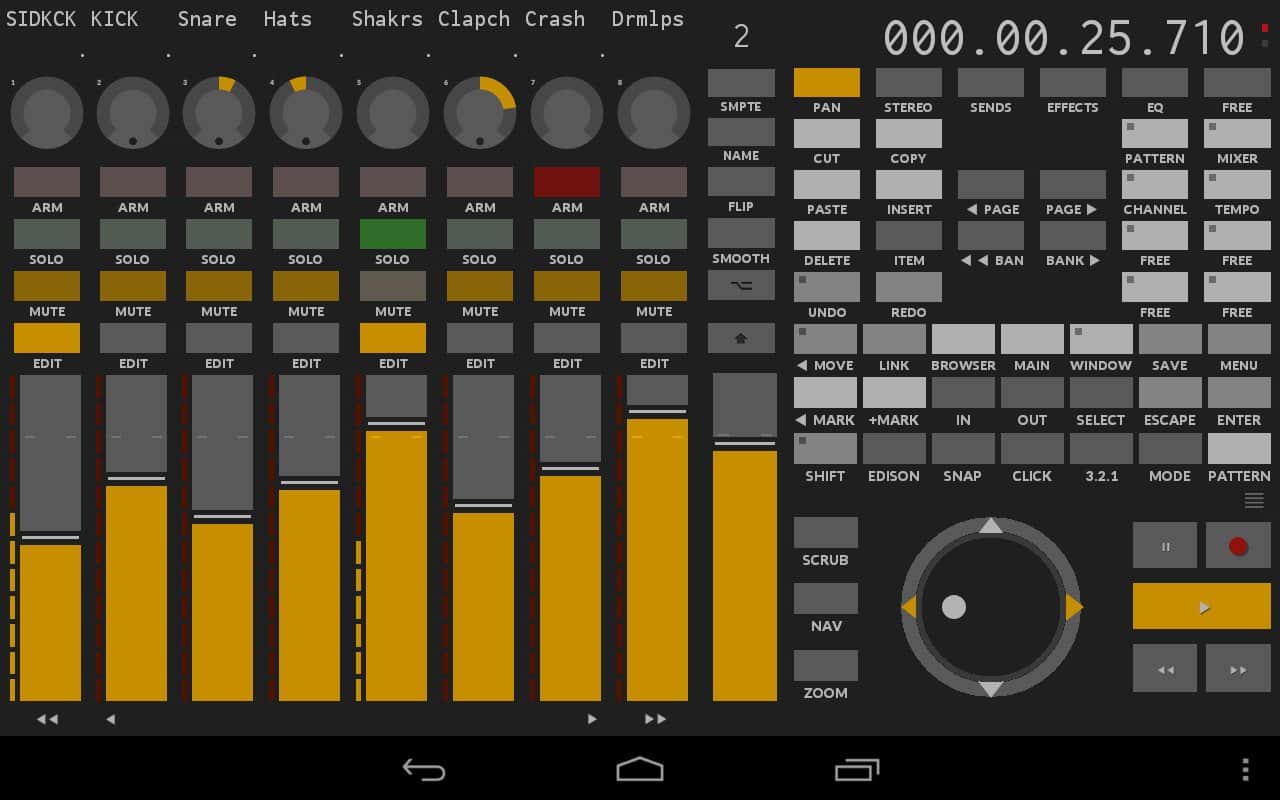The width and height of the screenshot is (1280, 800).
Task: Open Android overflow menu dots
Action: (1245, 769)
